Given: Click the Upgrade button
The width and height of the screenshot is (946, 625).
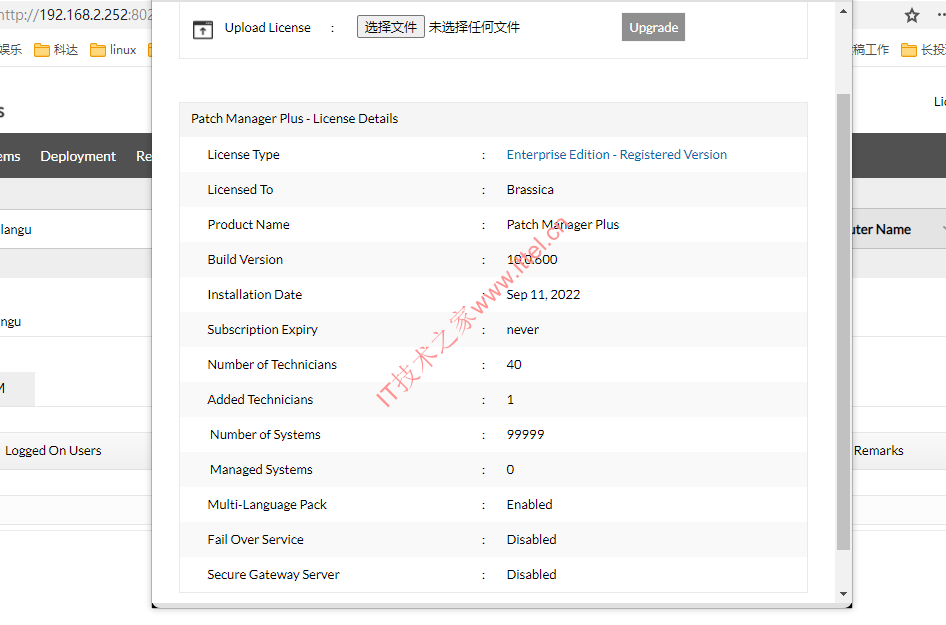Looking at the screenshot, I should coord(653,27).
